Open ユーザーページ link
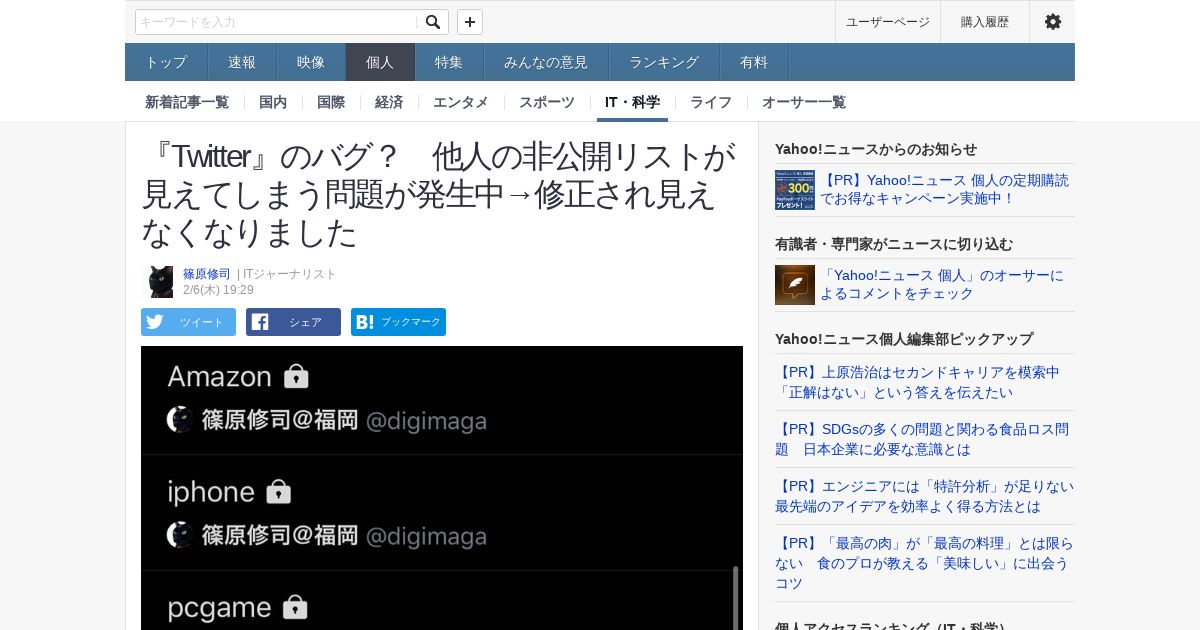This screenshot has width=1200, height=630. 887,22
